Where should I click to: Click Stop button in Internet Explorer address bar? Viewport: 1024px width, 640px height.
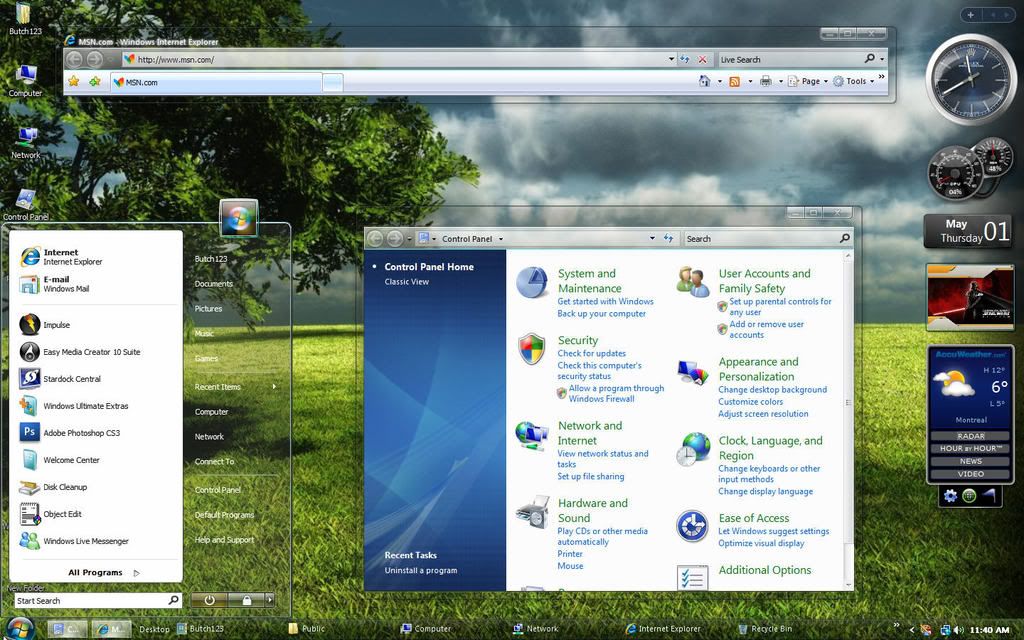click(x=702, y=59)
